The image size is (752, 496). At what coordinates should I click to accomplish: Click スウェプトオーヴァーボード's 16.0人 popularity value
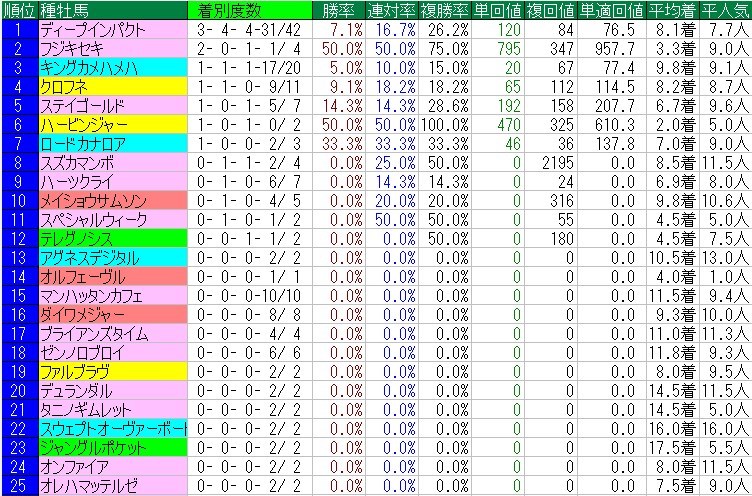[x=726, y=429]
